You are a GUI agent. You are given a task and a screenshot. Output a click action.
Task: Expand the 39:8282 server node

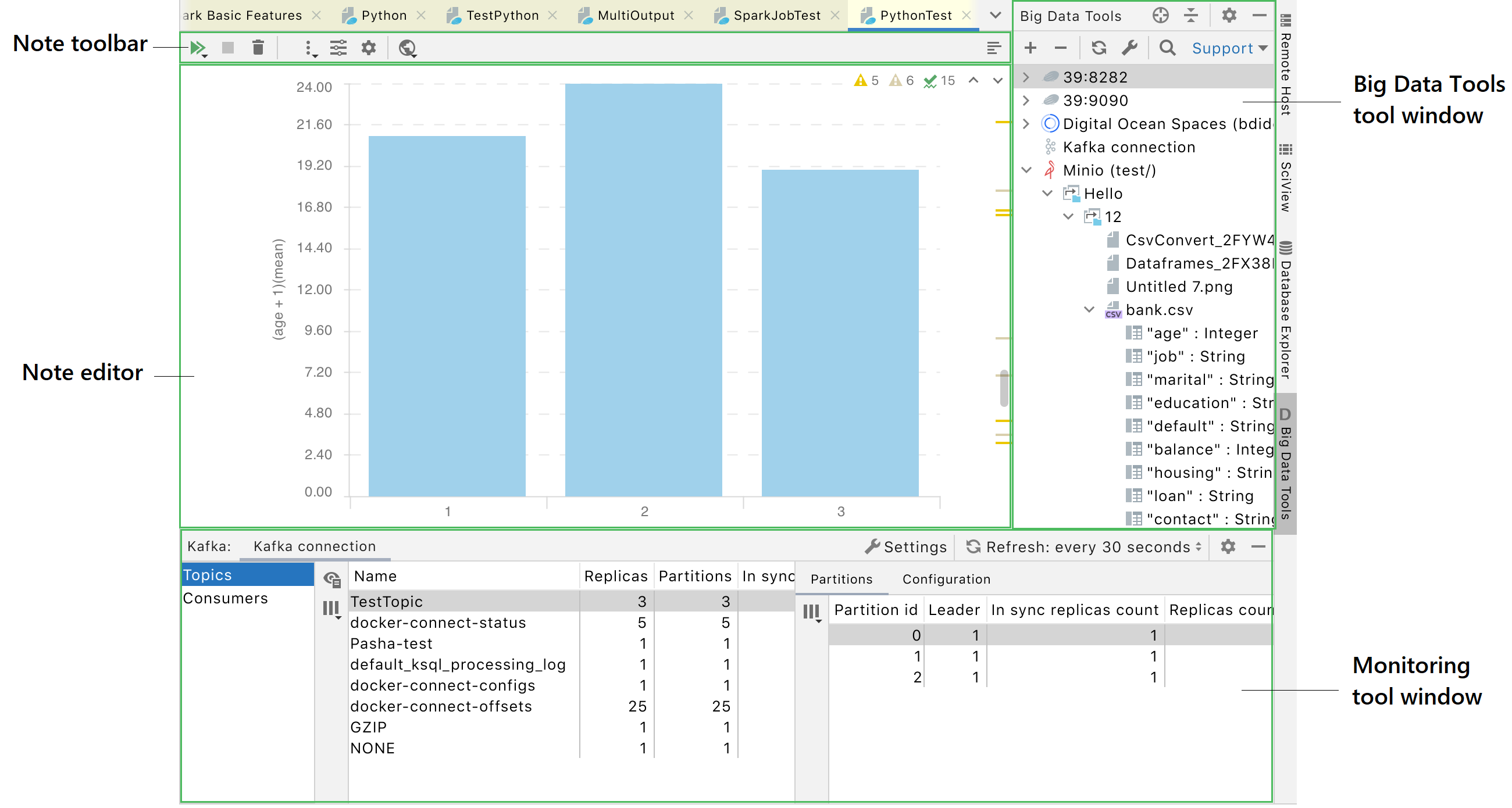[1025, 76]
